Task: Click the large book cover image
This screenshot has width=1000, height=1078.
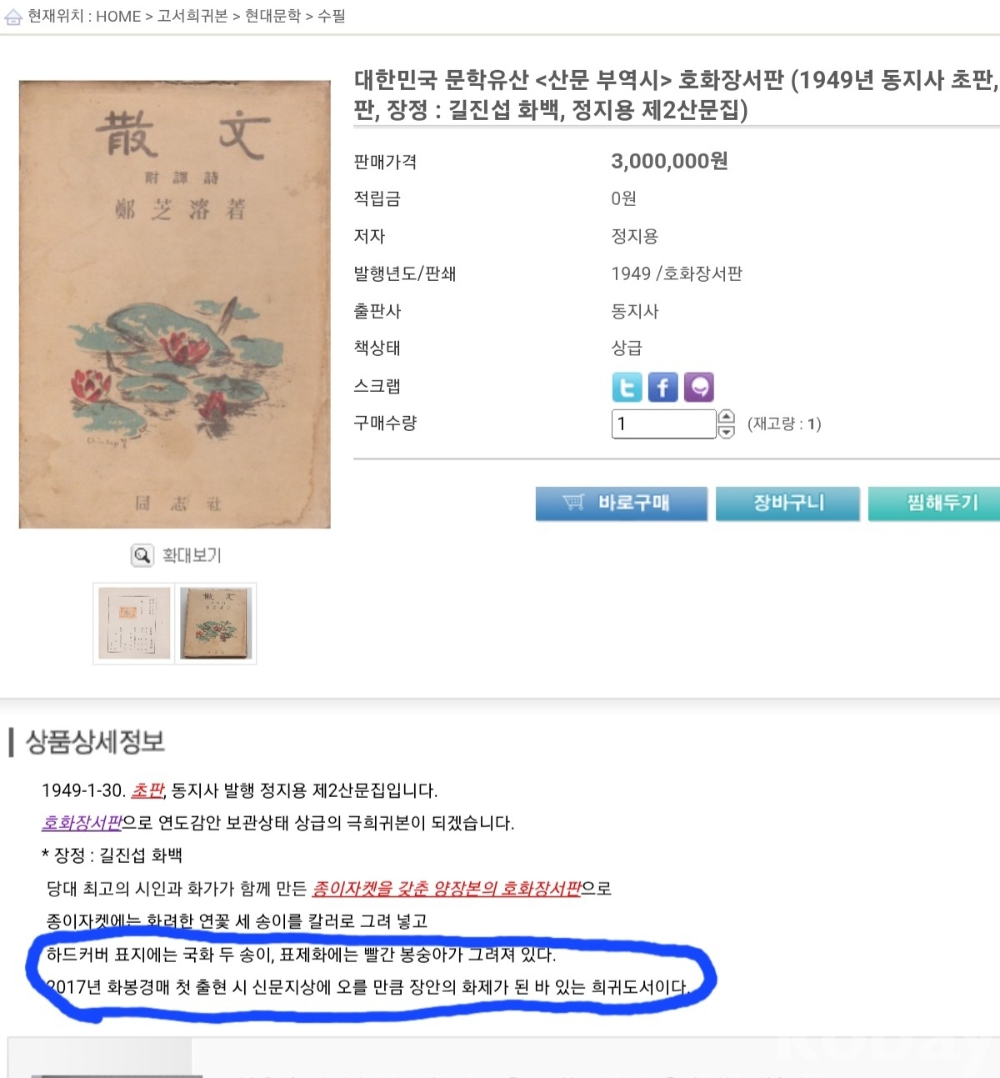Action: [174, 304]
